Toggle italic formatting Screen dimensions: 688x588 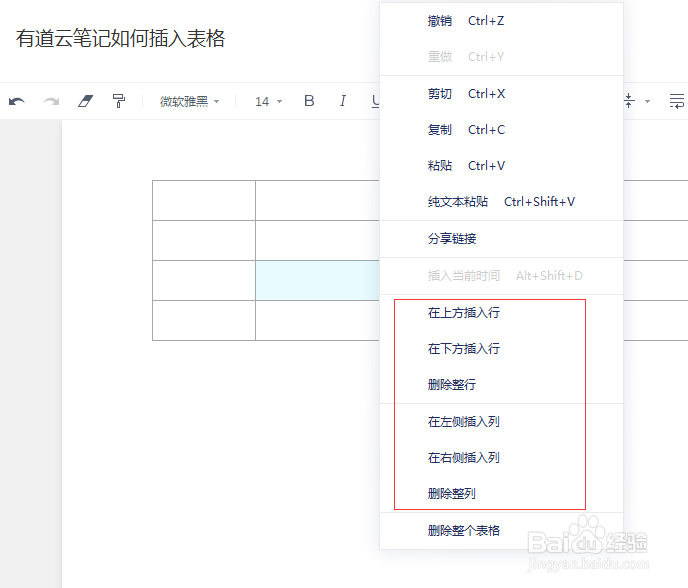coord(343,101)
